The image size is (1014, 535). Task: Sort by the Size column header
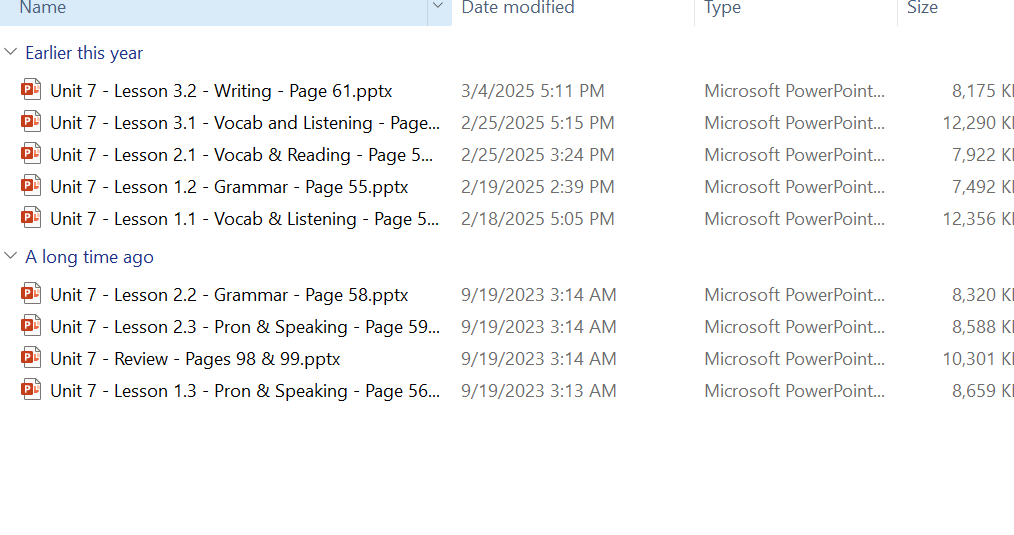(x=922, y=8)
